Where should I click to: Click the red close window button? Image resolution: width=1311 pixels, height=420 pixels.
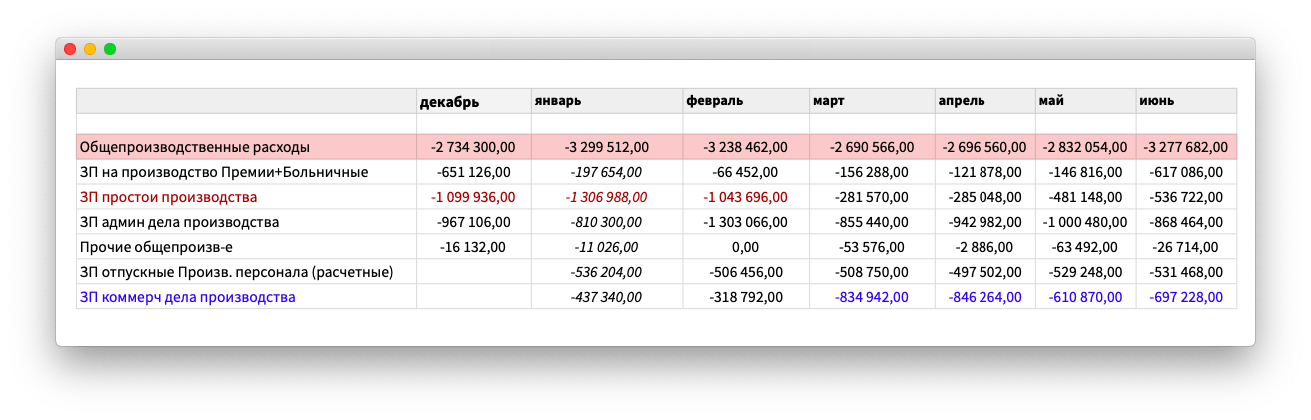tap(70, 49)
